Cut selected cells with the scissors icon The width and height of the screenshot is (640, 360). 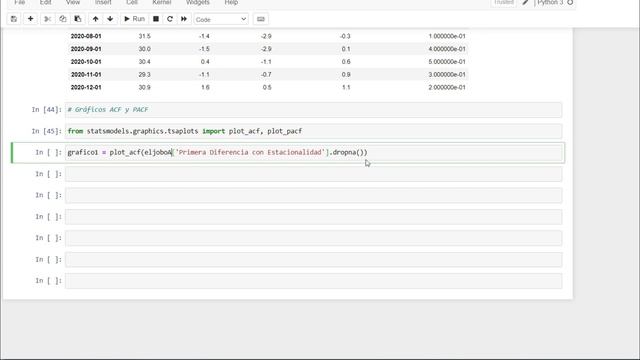(x=47, y=19)
